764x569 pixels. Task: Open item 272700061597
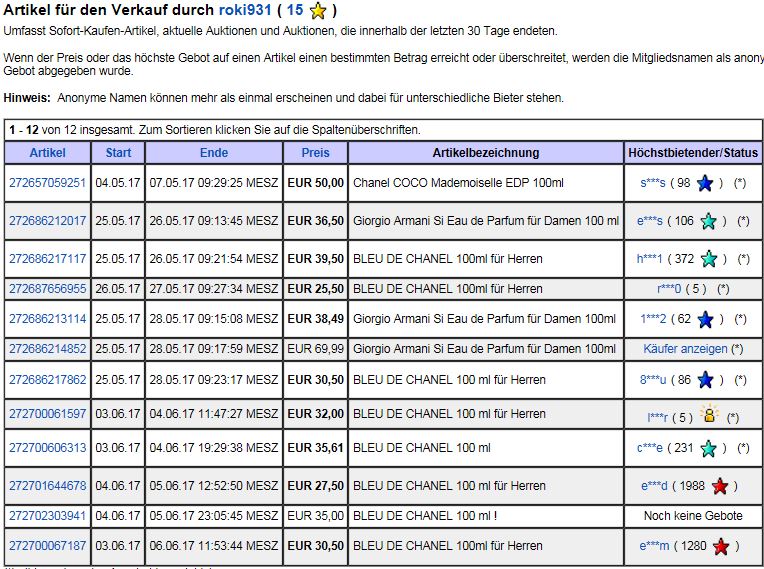[47, 414]
